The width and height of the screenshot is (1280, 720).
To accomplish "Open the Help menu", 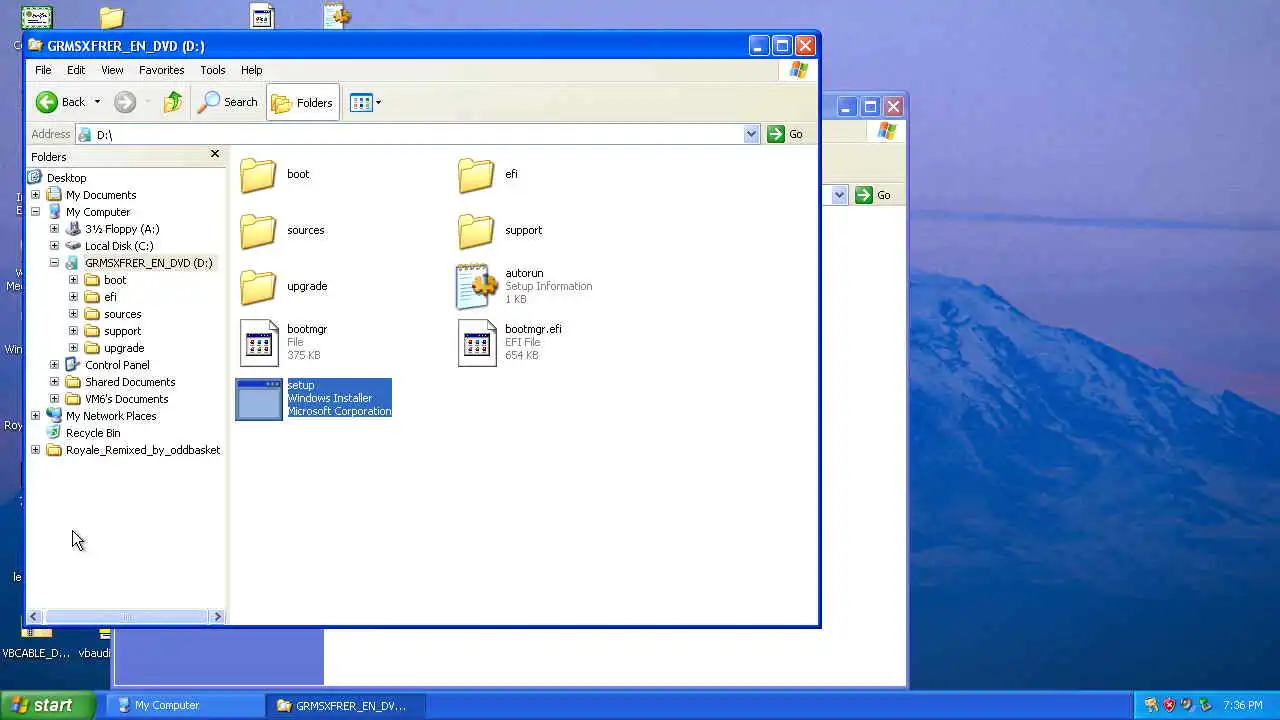I will pyautogui.click(x=251, y=70).
